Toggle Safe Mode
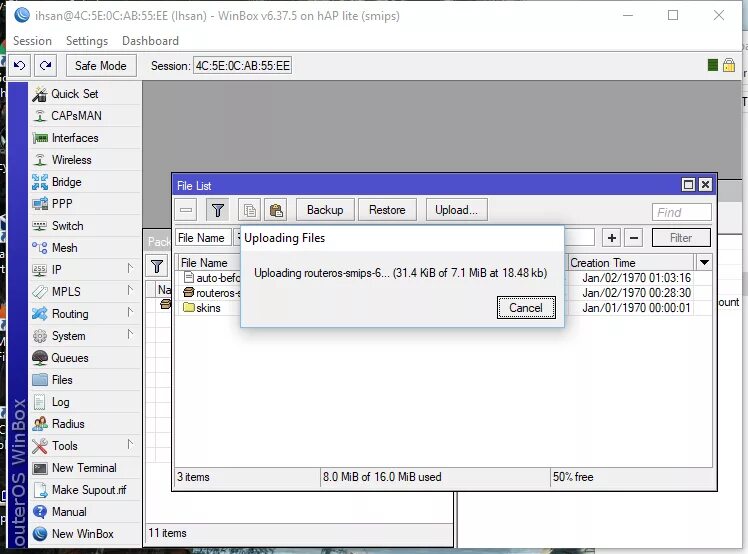 [101, 65]
